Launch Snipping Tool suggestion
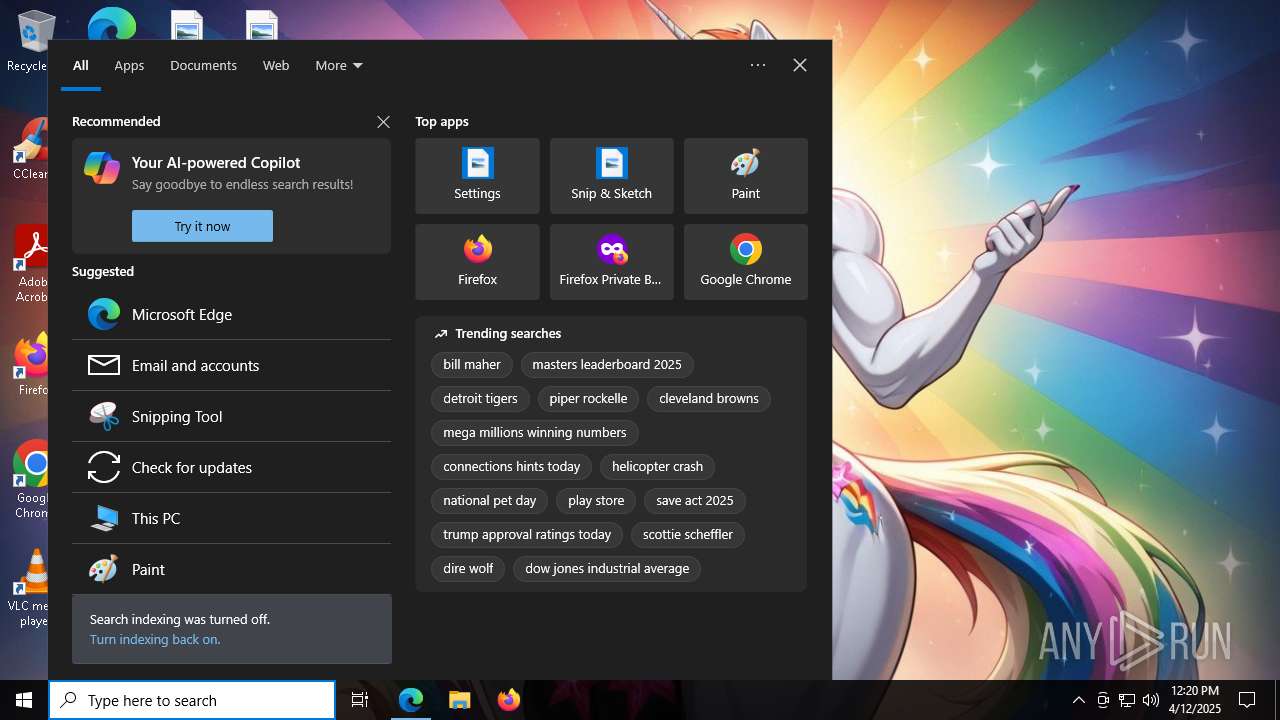The height and width of the screenshot is (720, 1280). (231, 416)
